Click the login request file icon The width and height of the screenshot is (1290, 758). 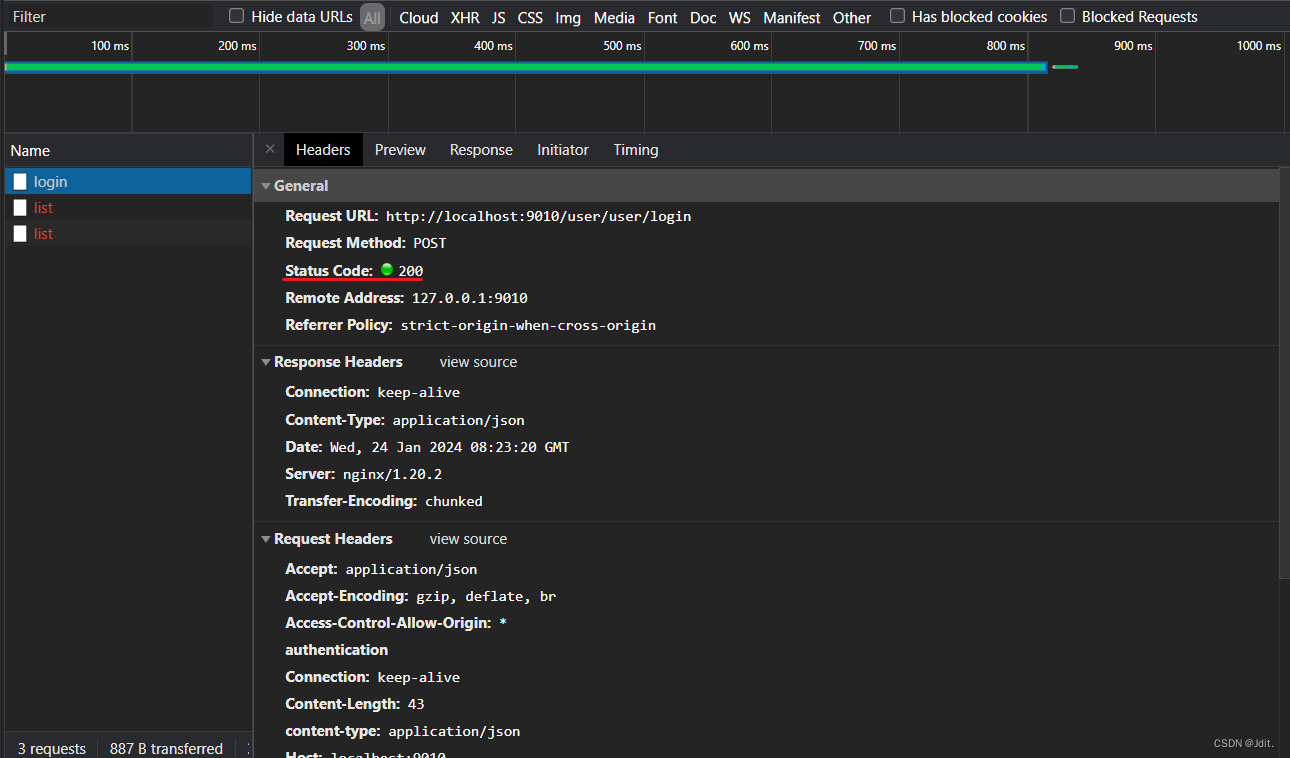click(20, 182)
